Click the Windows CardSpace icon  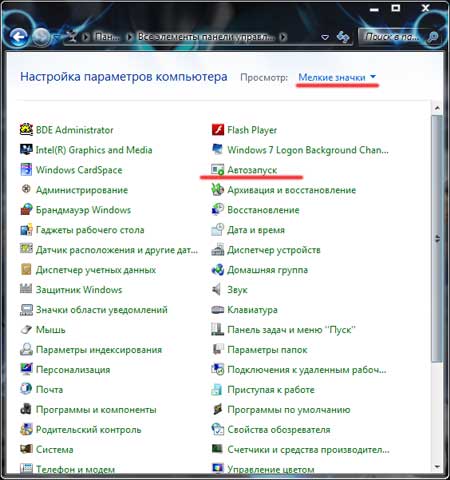coord(26,170)
